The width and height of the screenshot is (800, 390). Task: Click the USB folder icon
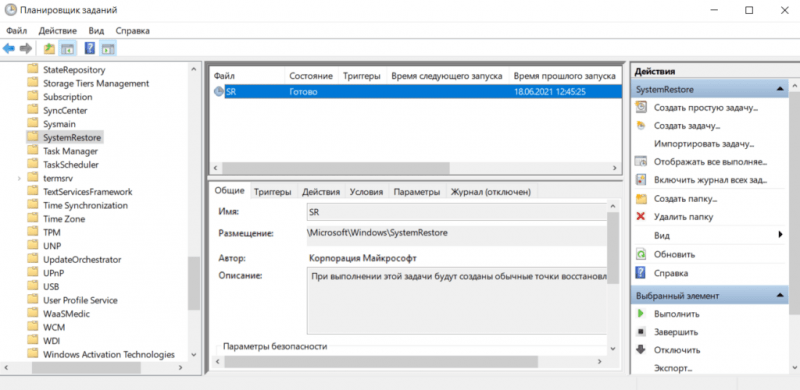(33, 286)
